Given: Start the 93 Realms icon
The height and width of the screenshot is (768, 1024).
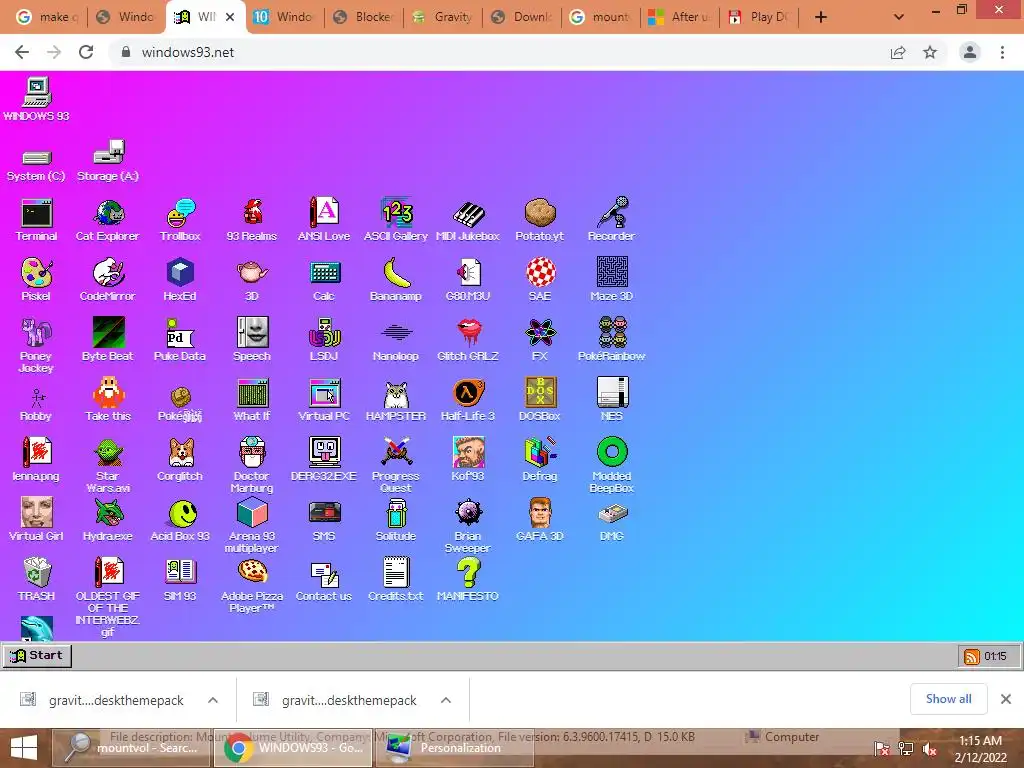Looking at the screenshot, I should (252, 220).
